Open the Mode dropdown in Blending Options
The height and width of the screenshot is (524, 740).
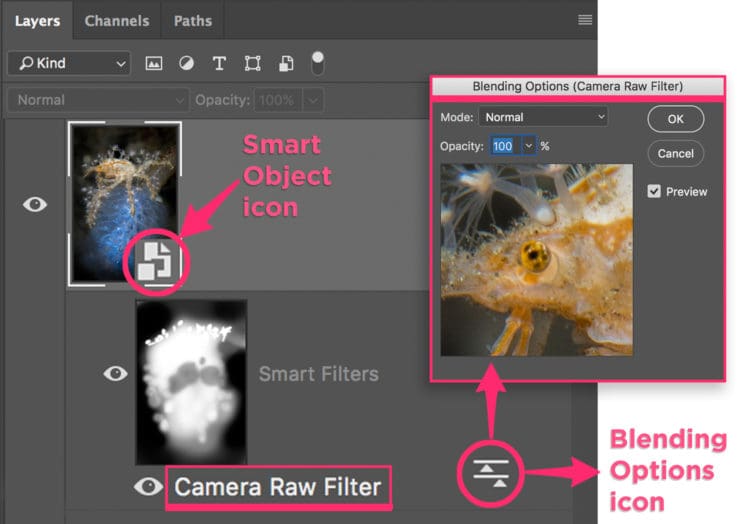(x=543, y=117)
